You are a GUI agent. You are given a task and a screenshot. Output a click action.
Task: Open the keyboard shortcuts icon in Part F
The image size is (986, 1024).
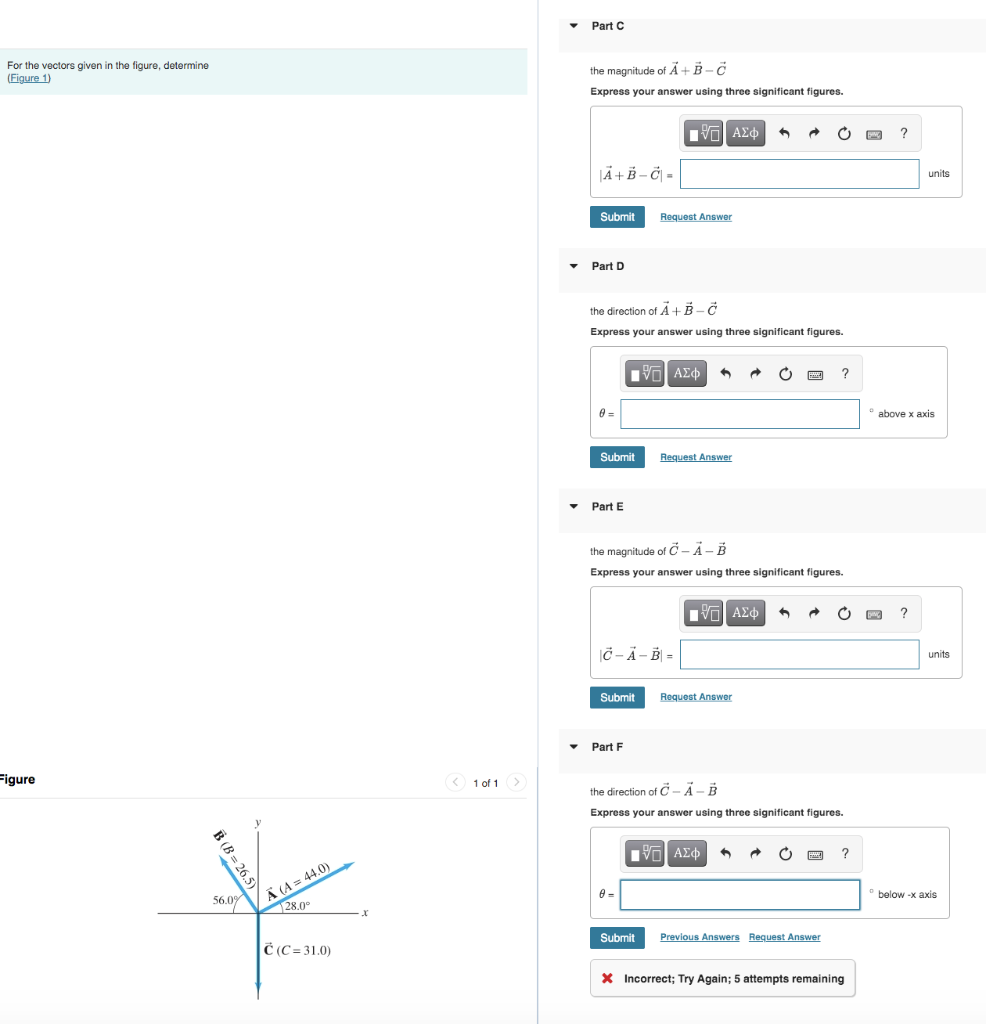pos(814,853)
